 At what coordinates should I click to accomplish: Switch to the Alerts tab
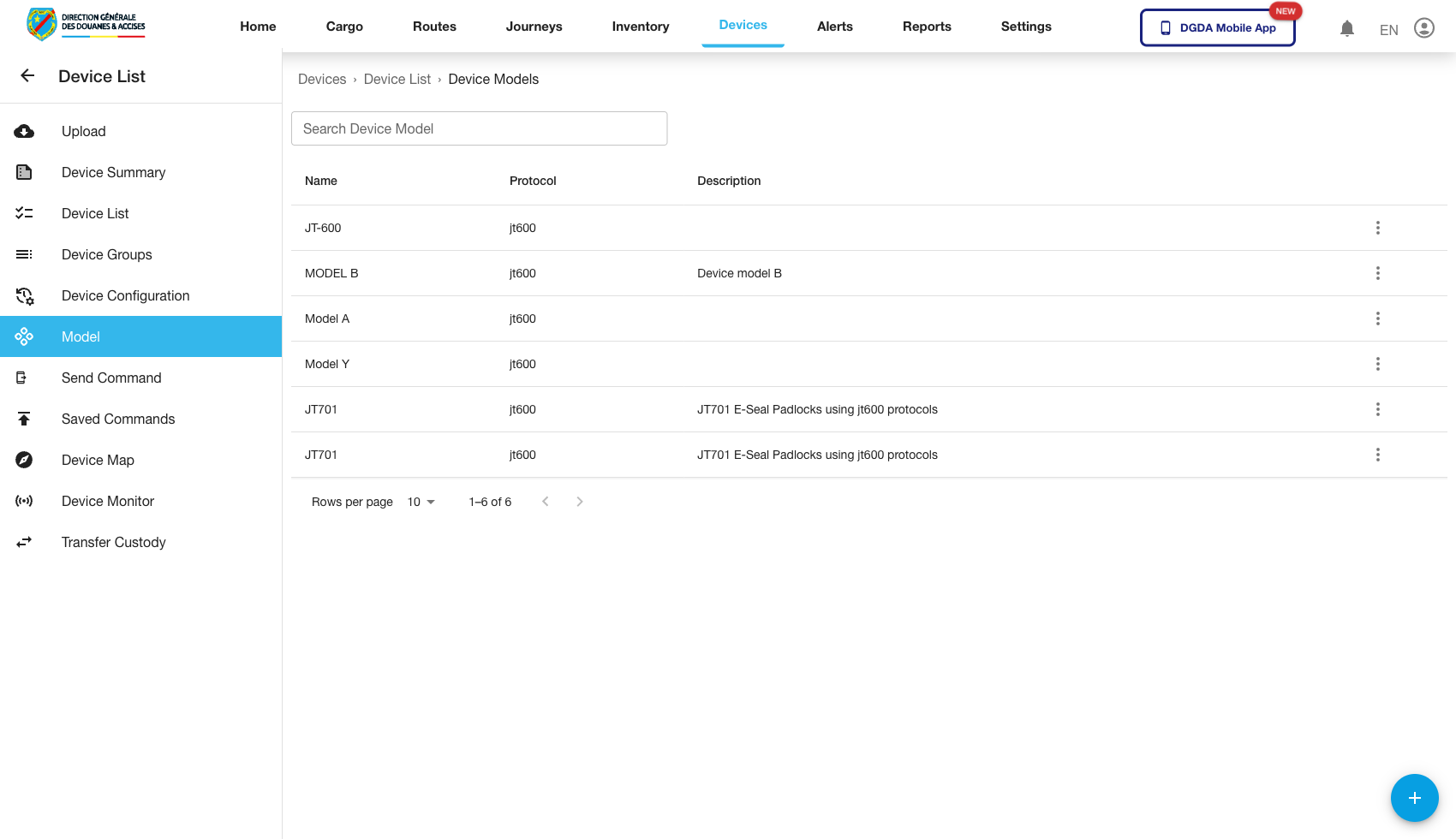[x=834, y=27]
